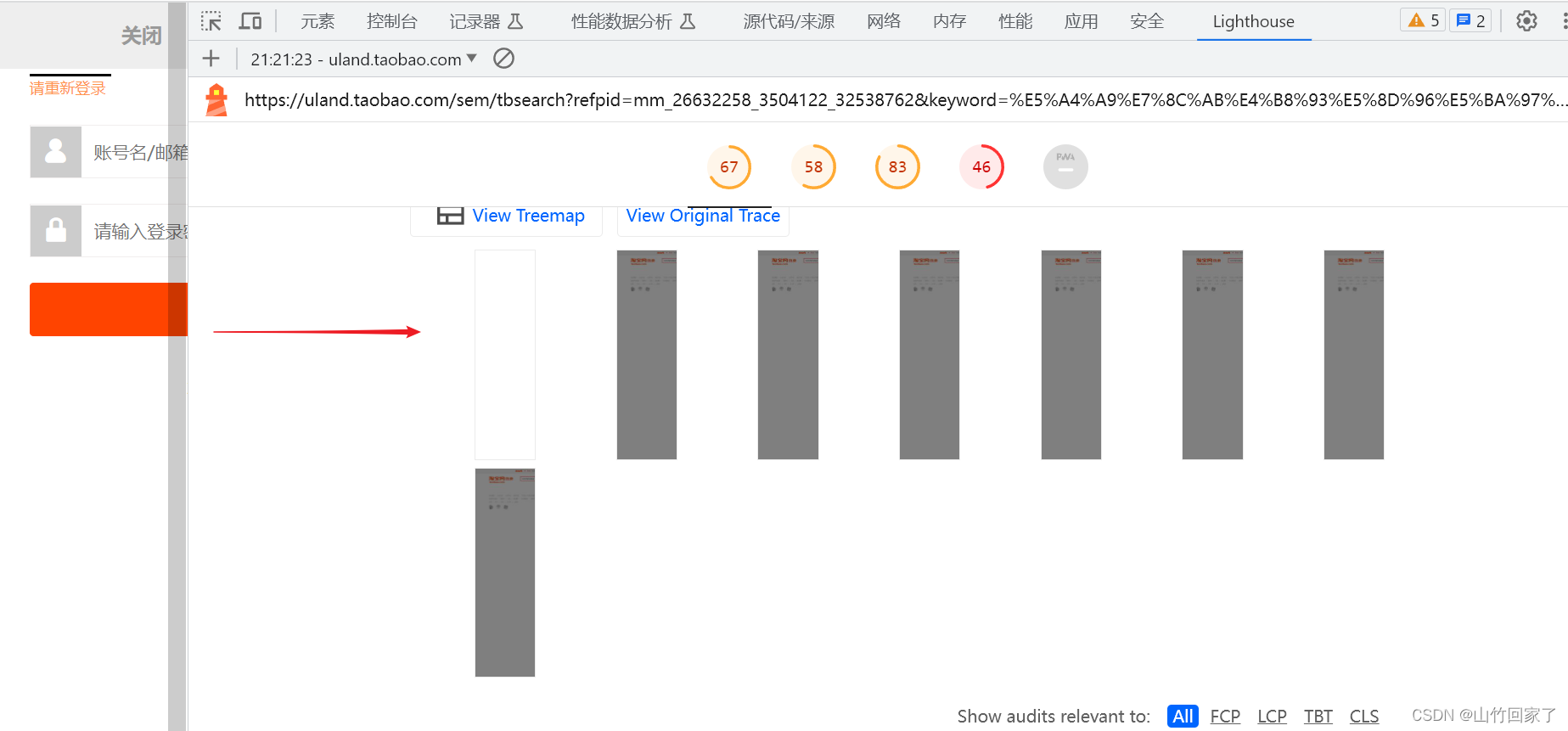Filter audits by FCP
Image resolution: width=1568 pixels, height=731 pixels.
pos(1225,716)
